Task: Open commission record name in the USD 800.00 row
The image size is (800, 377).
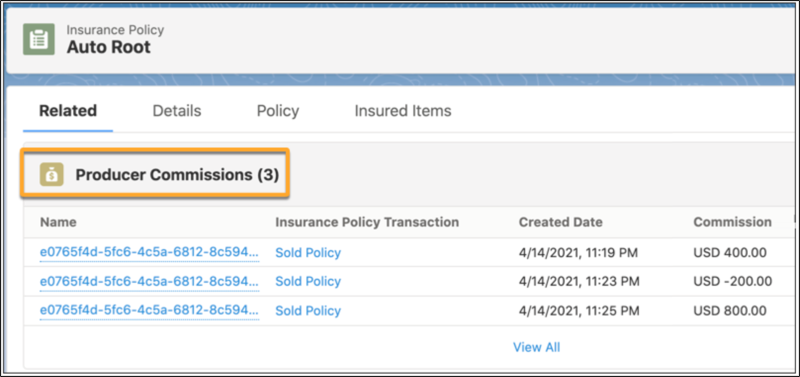Action: tap(149, 310)
